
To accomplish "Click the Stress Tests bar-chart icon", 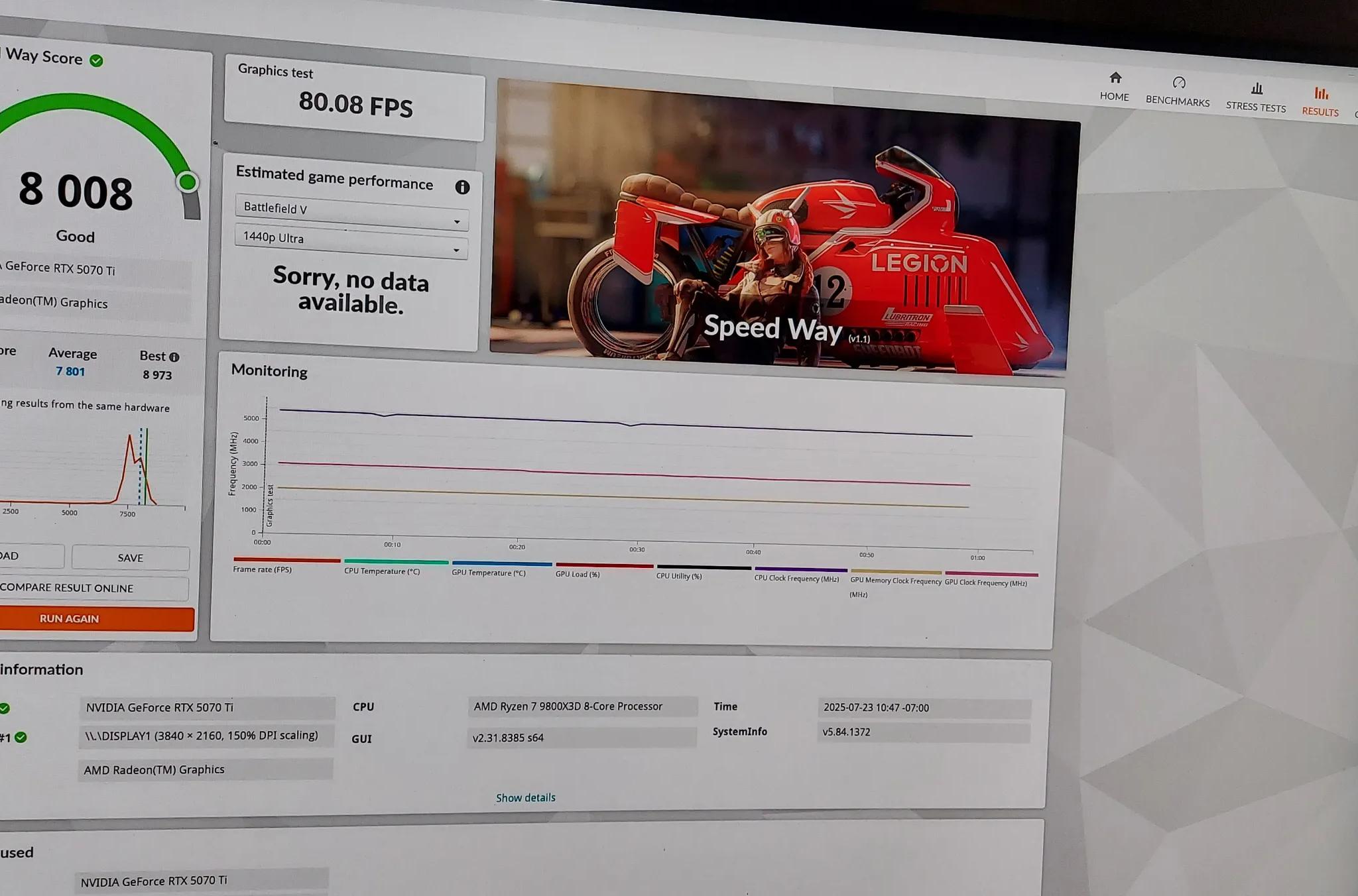I will click(1257, 89).
